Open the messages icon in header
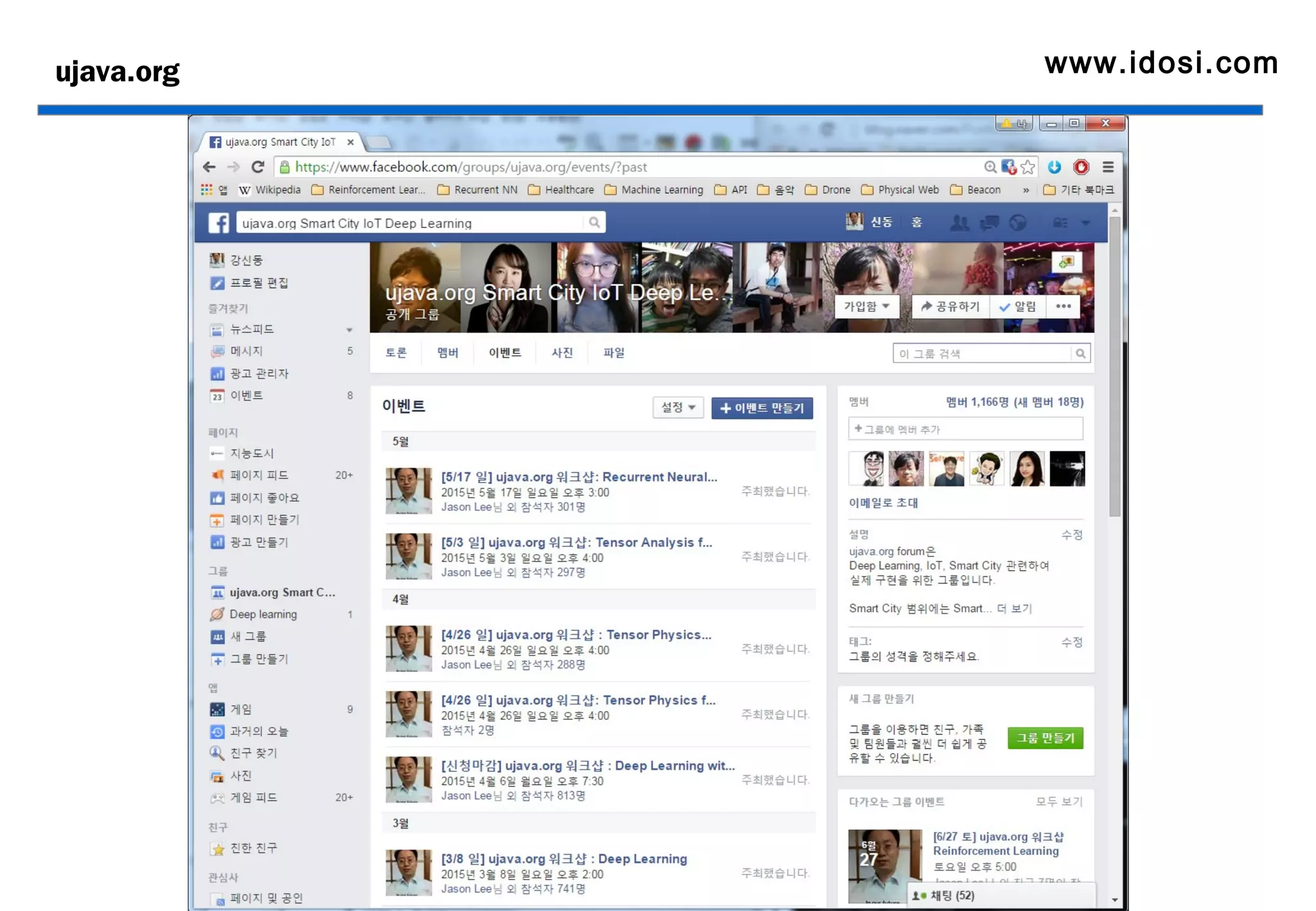Image resolution: width=1316 pixels, height=911 pixels. pos(989,223)
